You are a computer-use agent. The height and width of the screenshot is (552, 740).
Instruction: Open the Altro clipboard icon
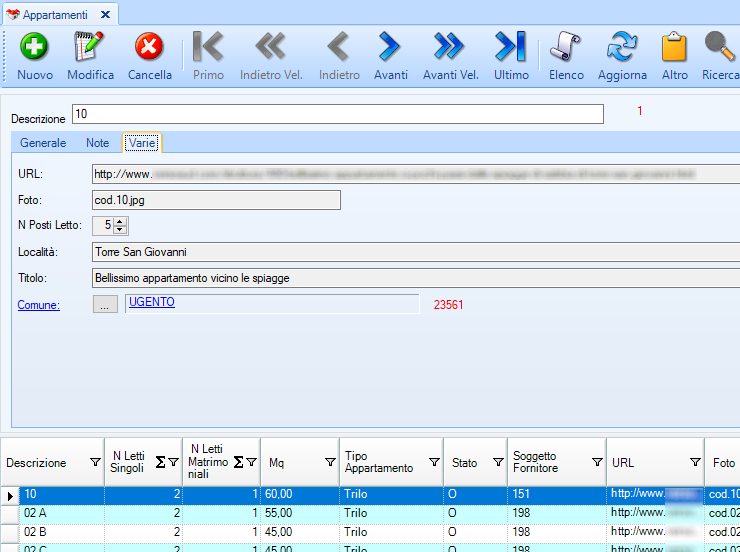click(x=675, y=47)
